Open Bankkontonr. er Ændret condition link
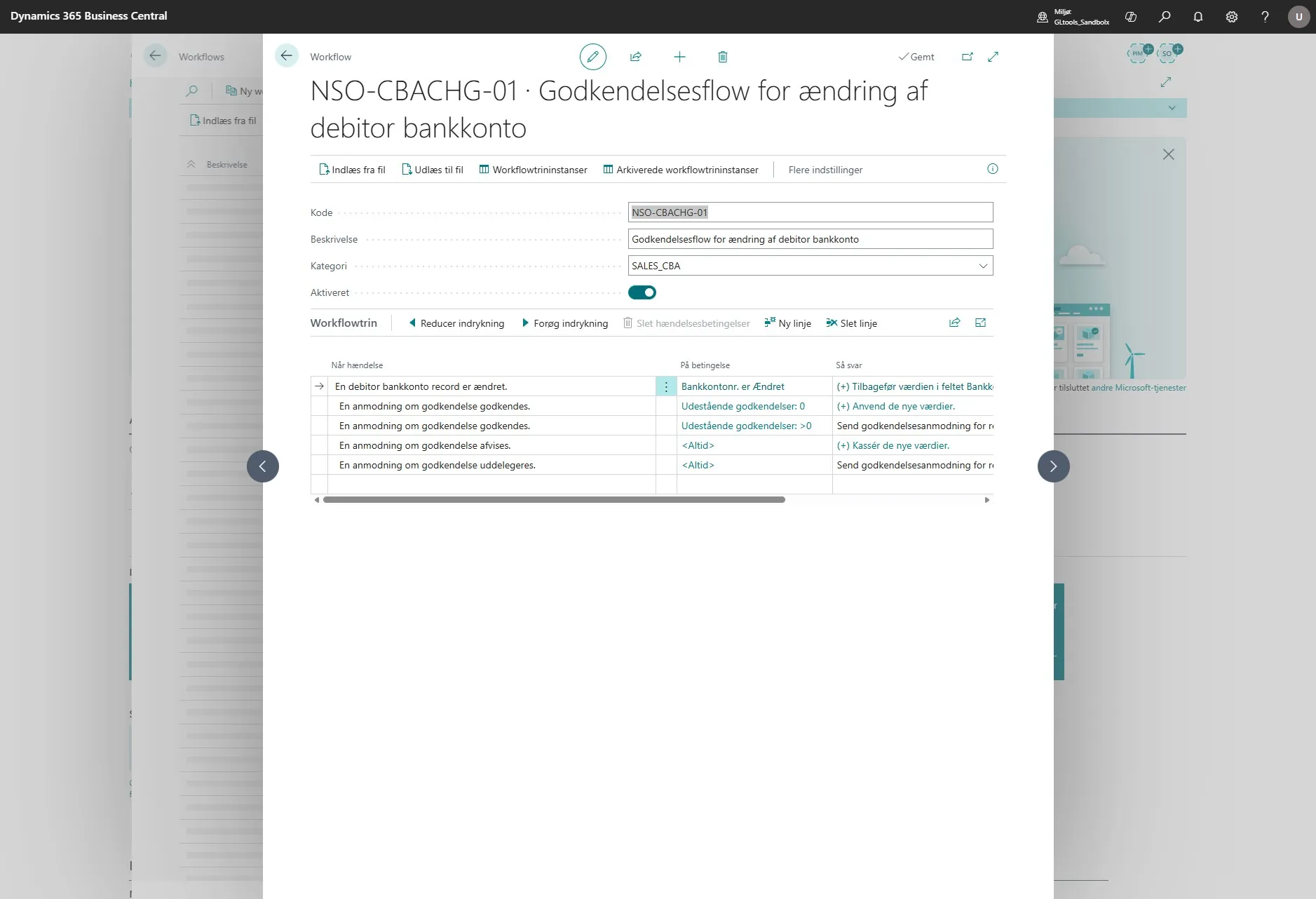The image size is (1316, 899). [x=733, y=386]
